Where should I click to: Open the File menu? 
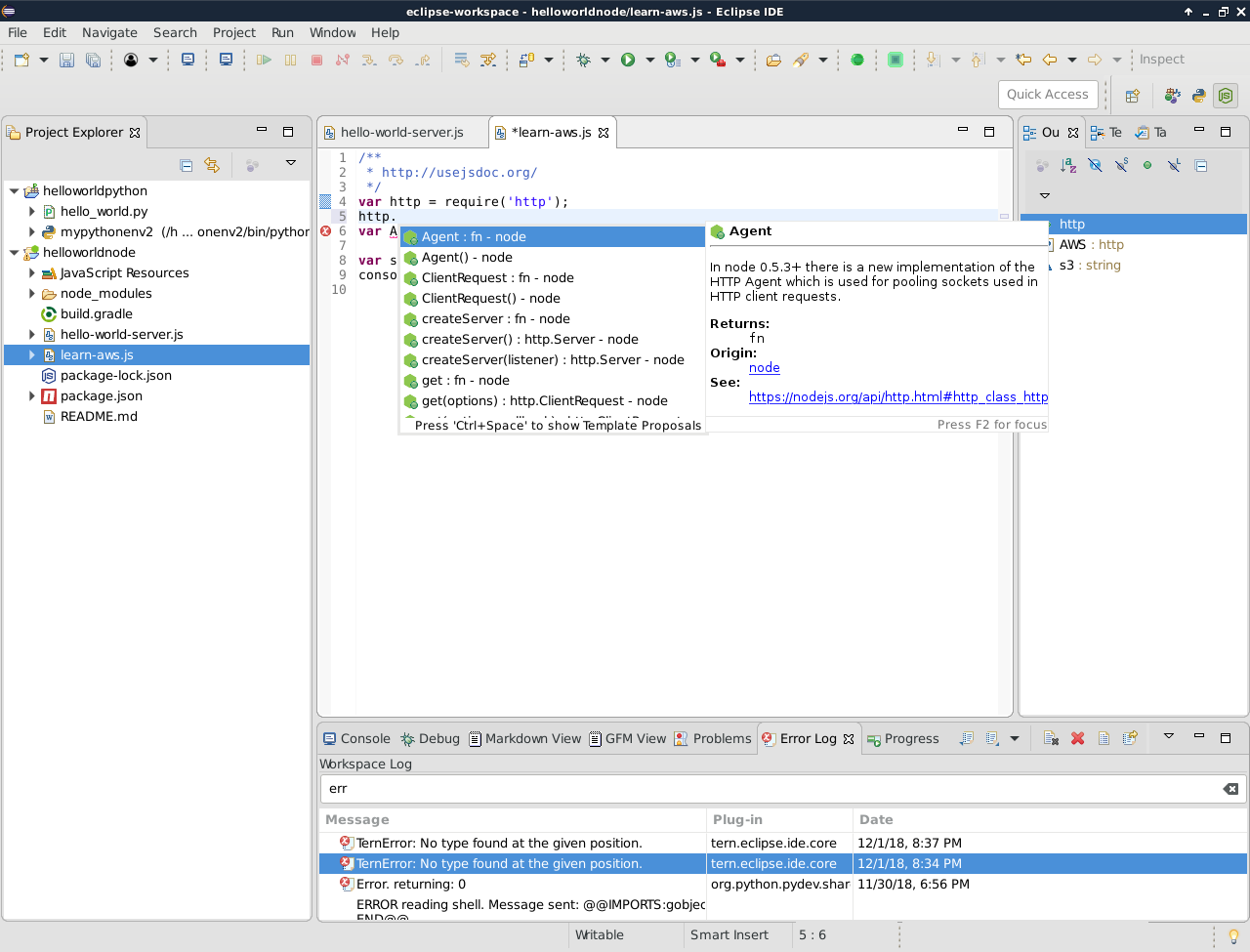18,32
